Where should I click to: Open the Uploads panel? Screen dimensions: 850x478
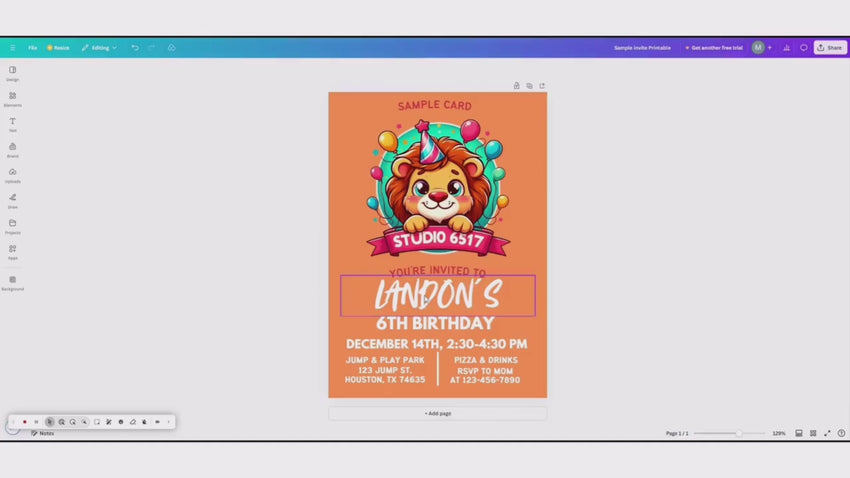pyautogui.click(x=12, y=175)
